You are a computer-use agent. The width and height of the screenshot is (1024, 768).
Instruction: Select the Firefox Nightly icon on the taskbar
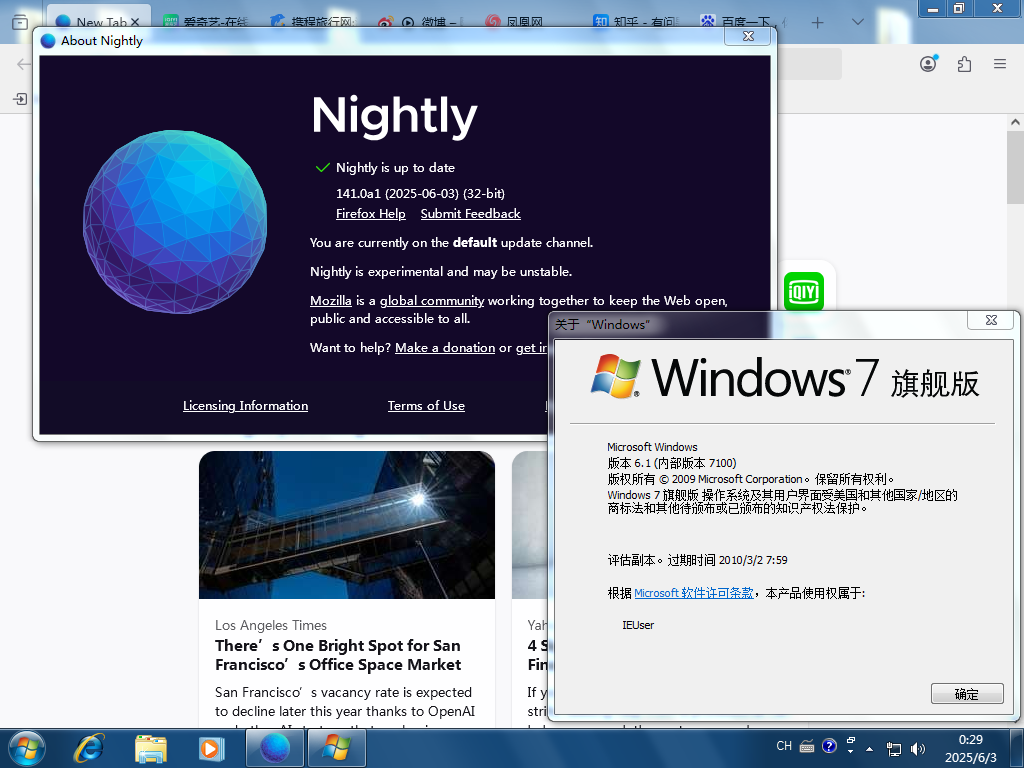274,748
